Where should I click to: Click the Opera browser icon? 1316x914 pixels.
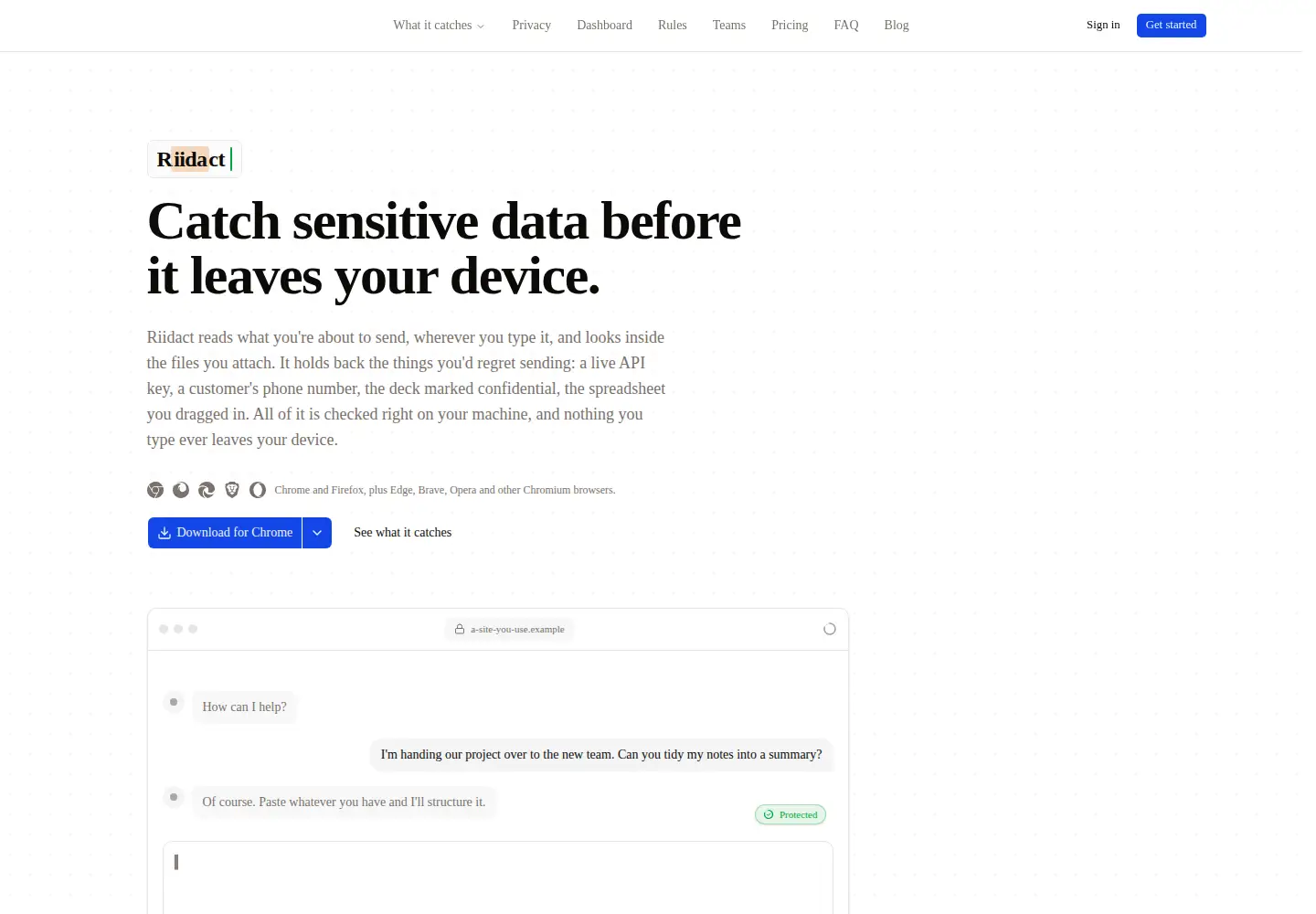[258, 490]
